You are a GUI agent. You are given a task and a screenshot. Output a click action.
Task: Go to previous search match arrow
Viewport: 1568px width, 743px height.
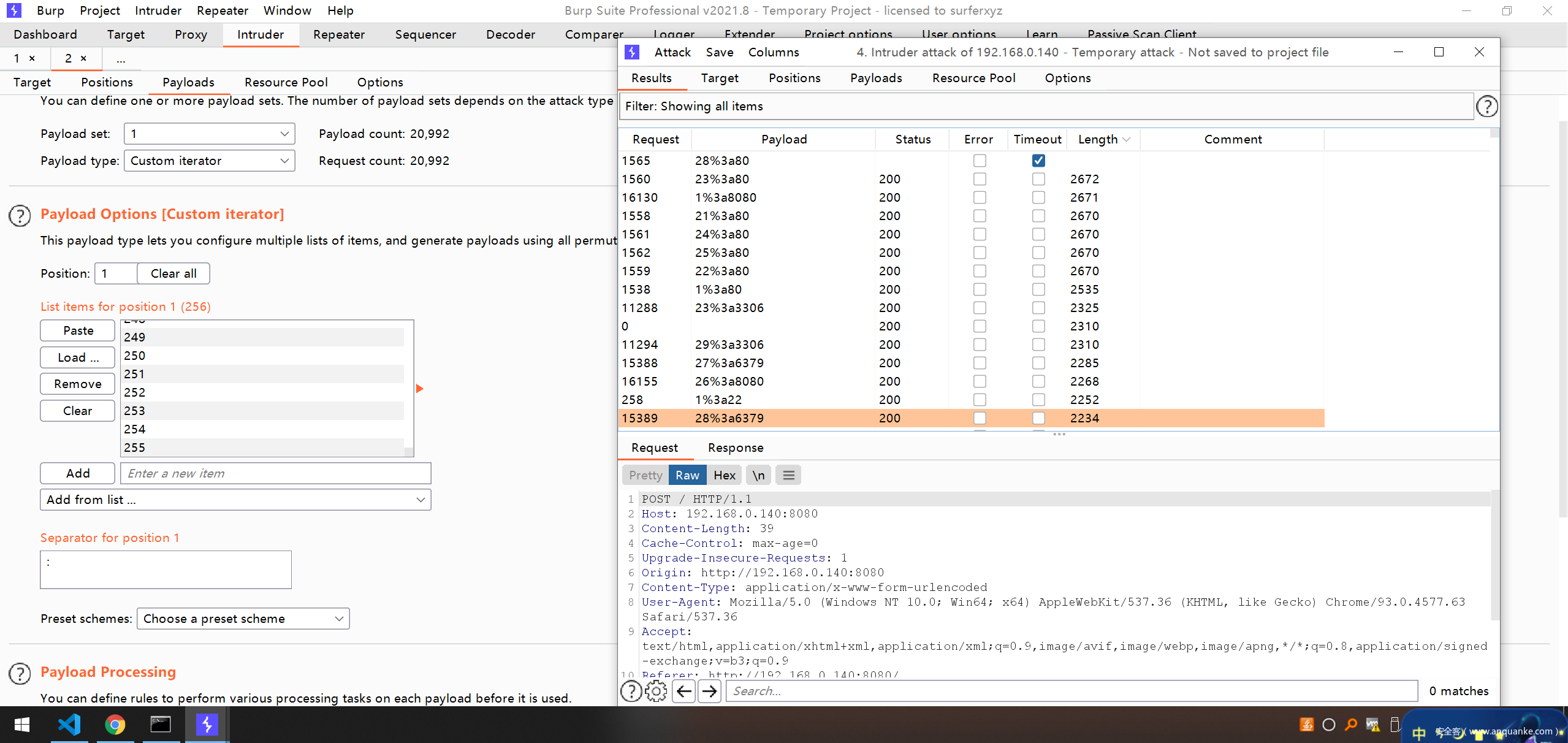click(x=683, y=691)
